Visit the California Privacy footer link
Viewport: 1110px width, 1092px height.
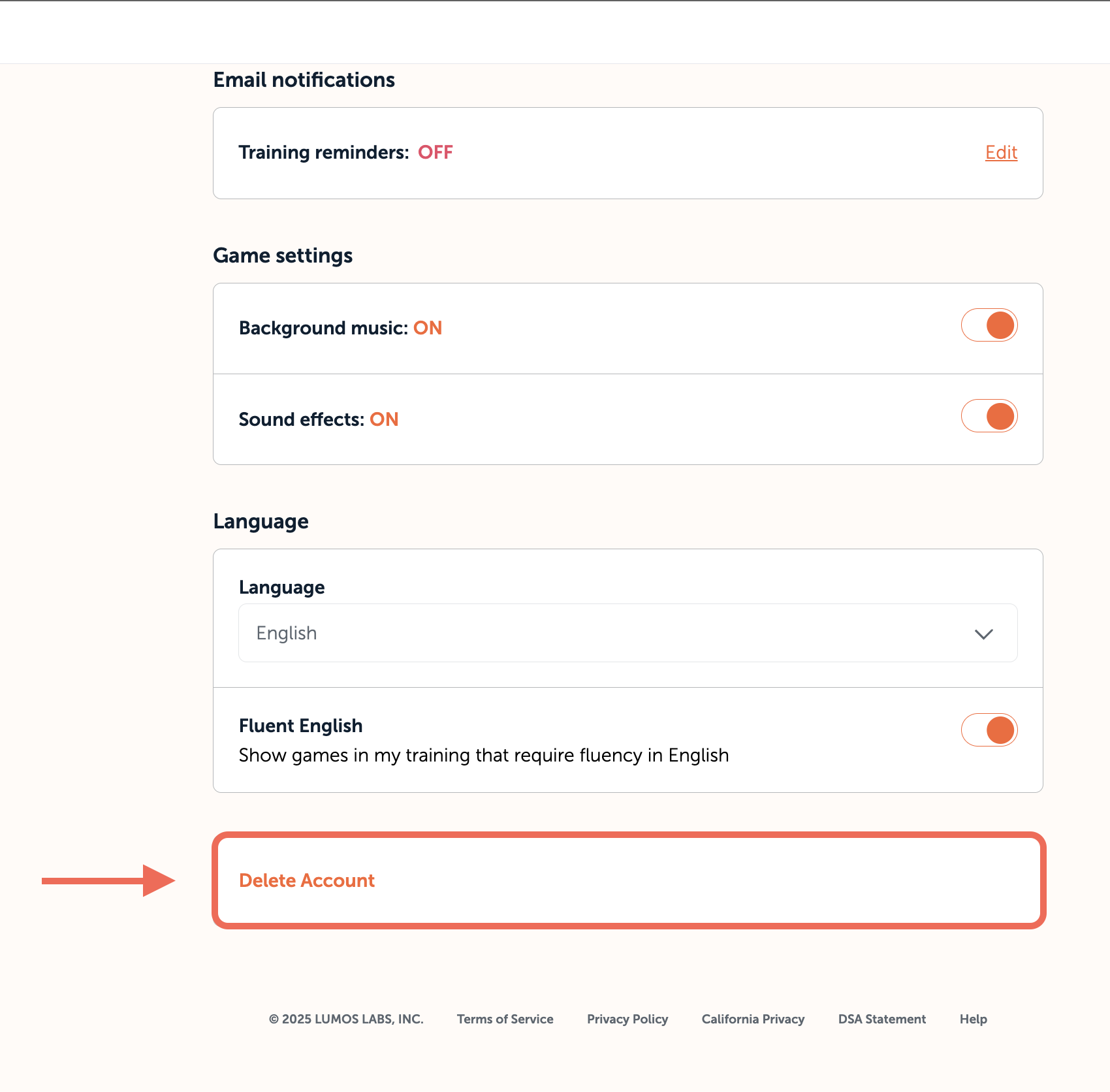coord(753,1019)
